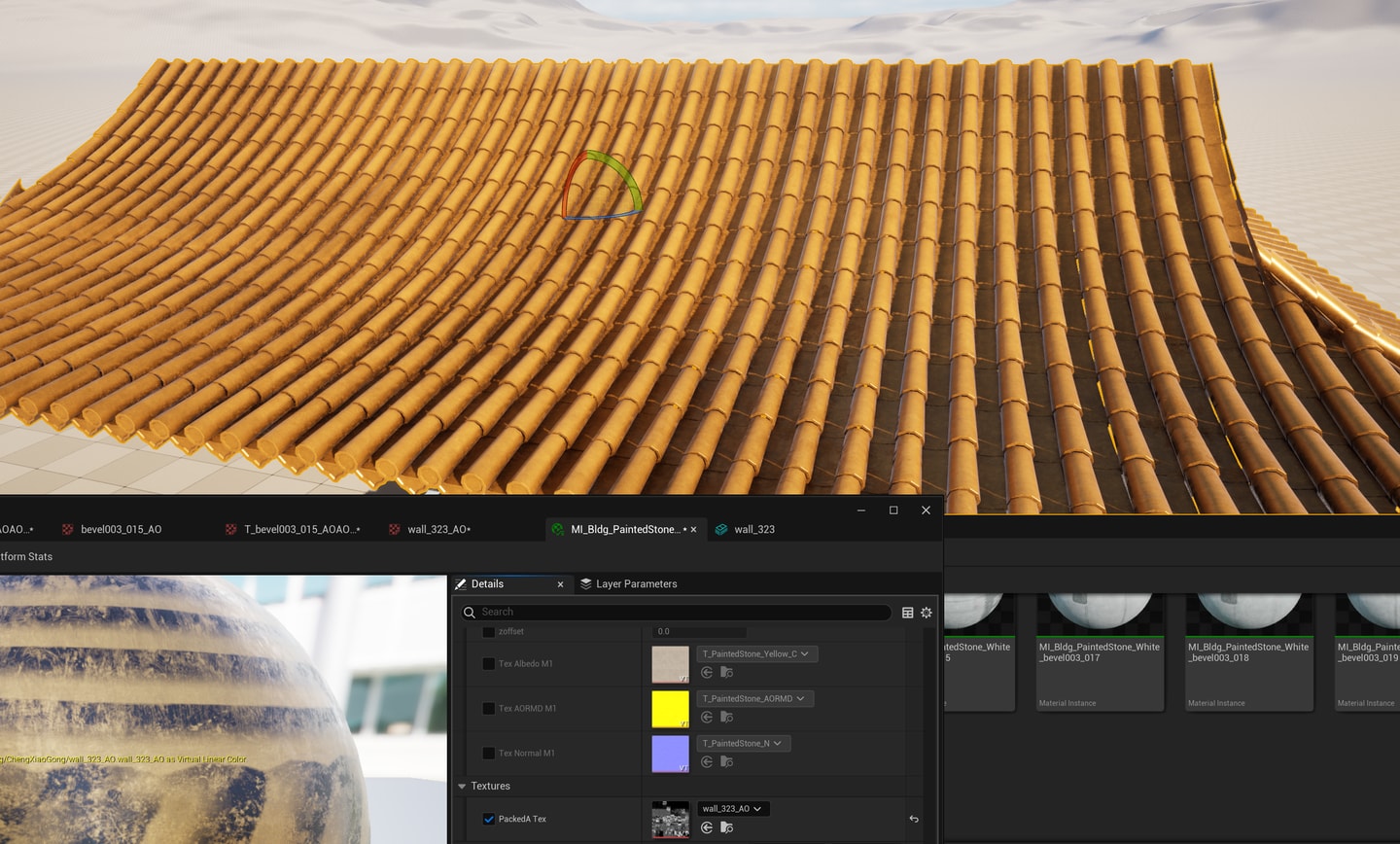
Task: Focus the Details search field
Action: pyautogui.click(x=676, y=613)
